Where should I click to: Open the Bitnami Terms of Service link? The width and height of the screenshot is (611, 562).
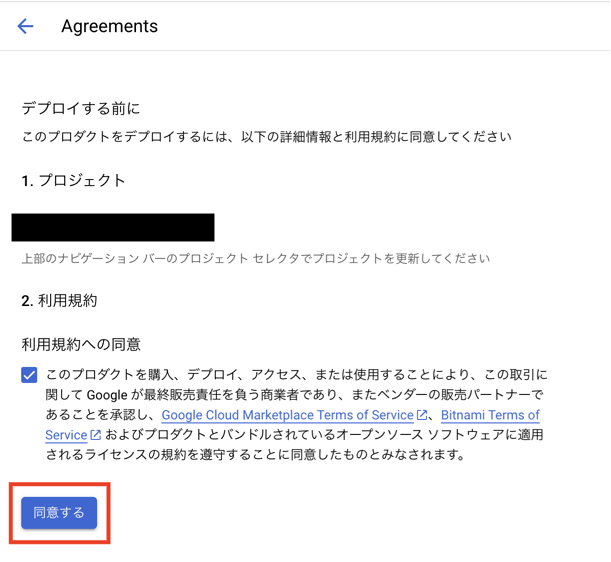[x=490, y=415]
